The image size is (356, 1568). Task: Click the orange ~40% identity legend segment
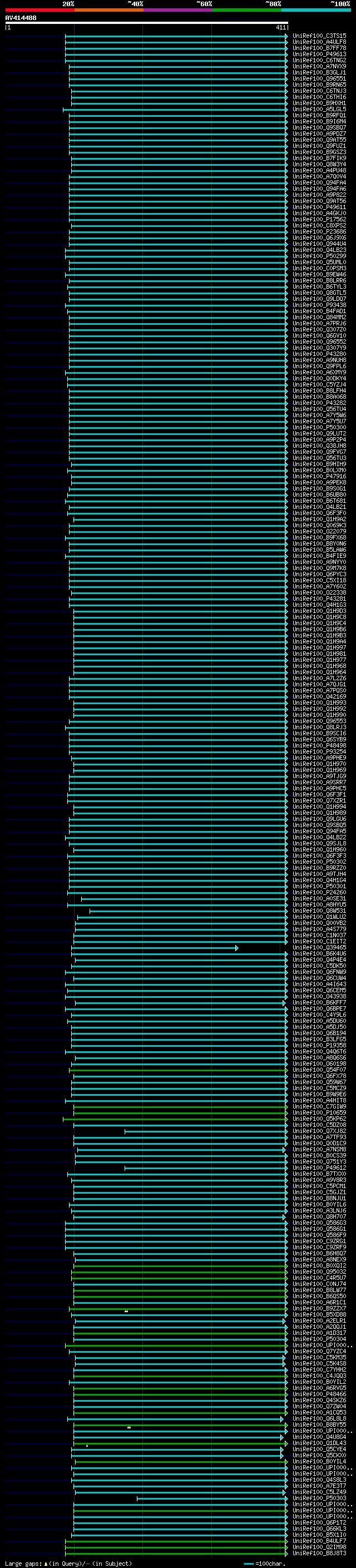point(109,10)
